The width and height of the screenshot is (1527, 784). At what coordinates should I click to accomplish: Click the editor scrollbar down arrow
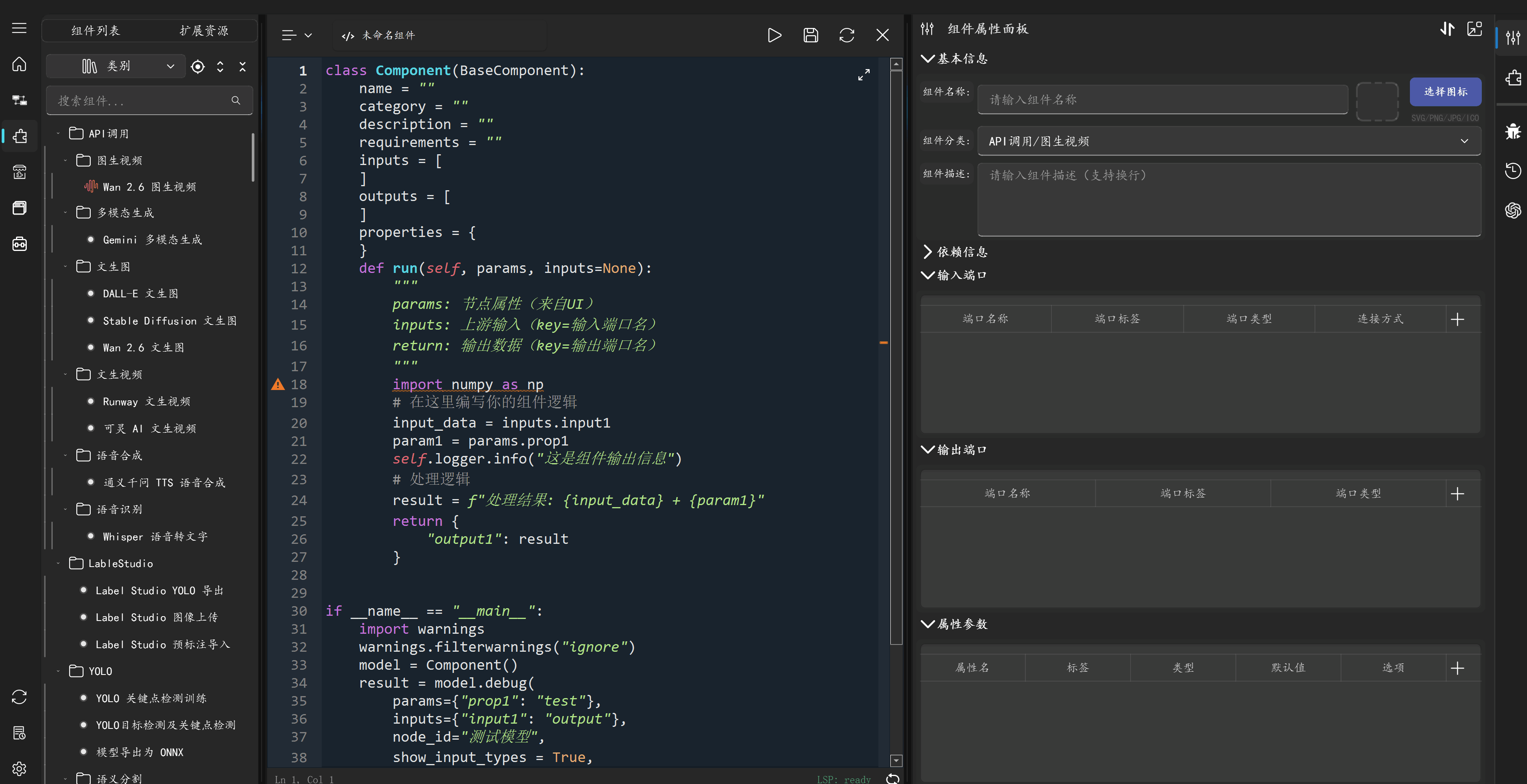(x=896, y=760)
